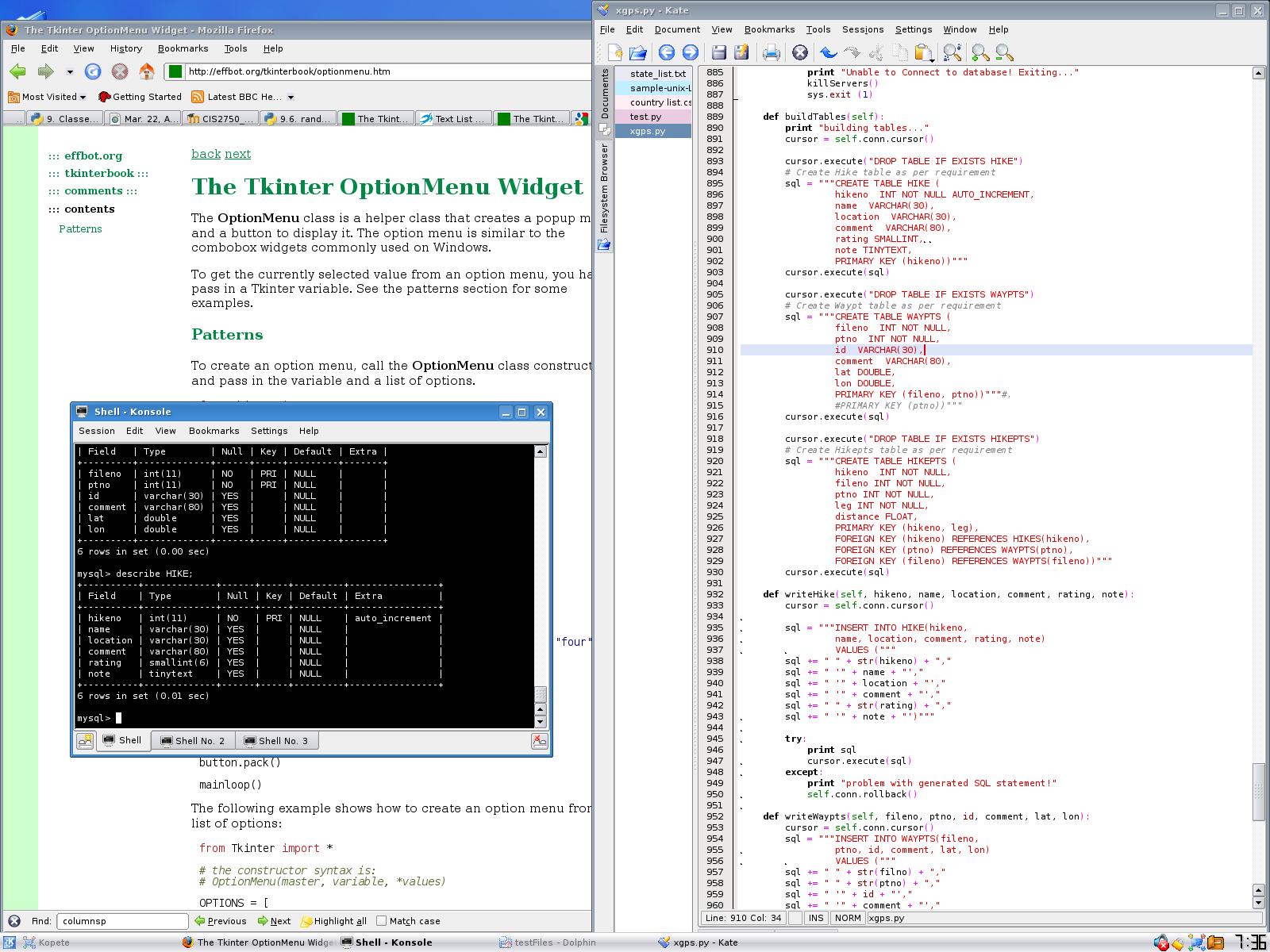
Task: Paste clipboard contents using Kate's paste icon
Action: 923,52
